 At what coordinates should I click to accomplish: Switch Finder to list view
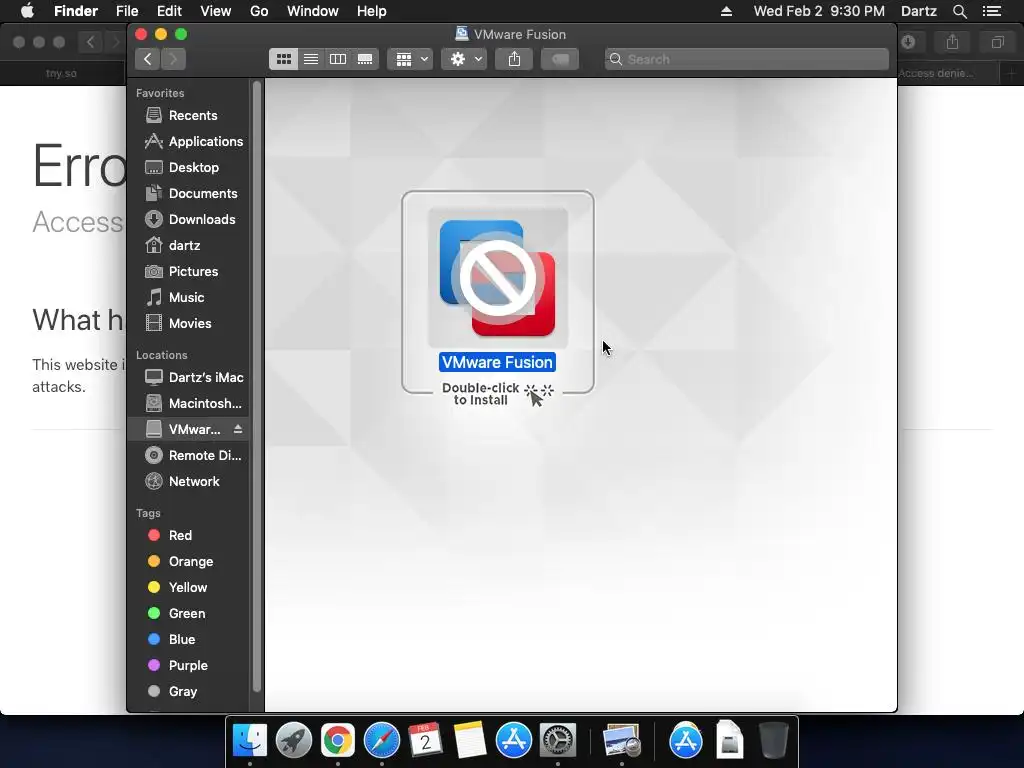coord(311,59)
